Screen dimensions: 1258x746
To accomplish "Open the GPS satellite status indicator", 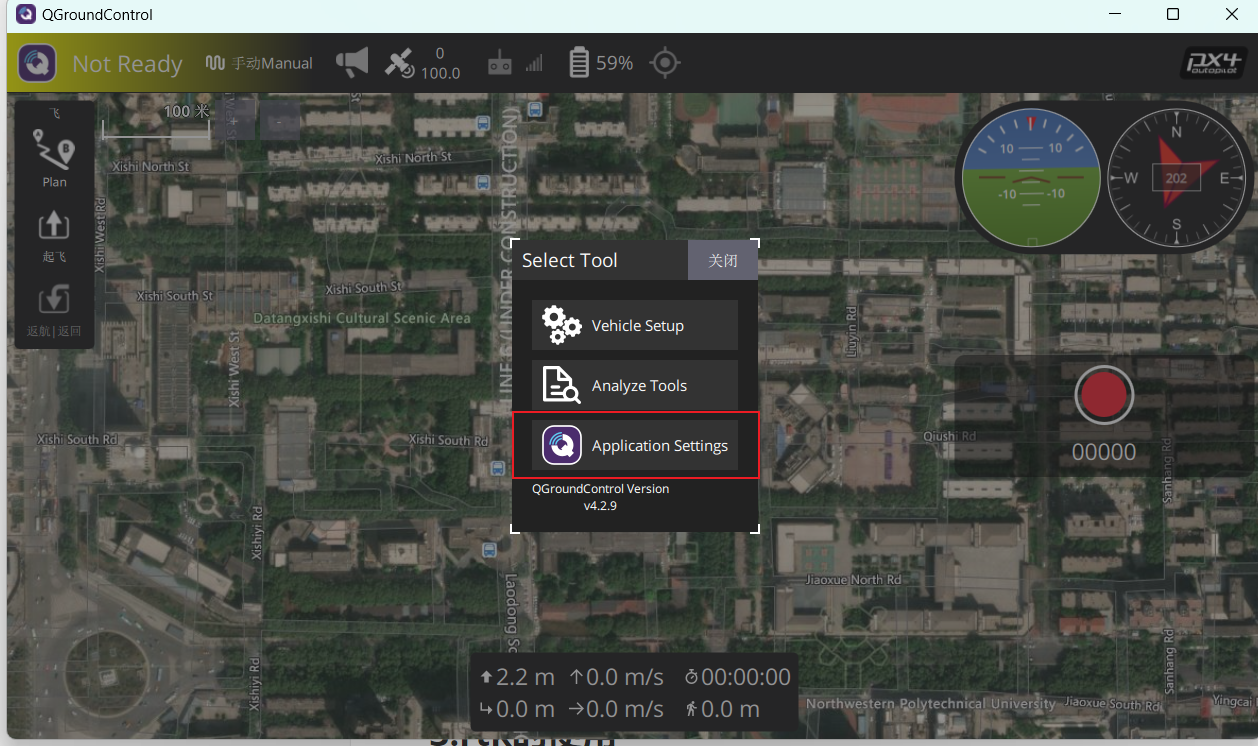I will [x=398, y=63].
